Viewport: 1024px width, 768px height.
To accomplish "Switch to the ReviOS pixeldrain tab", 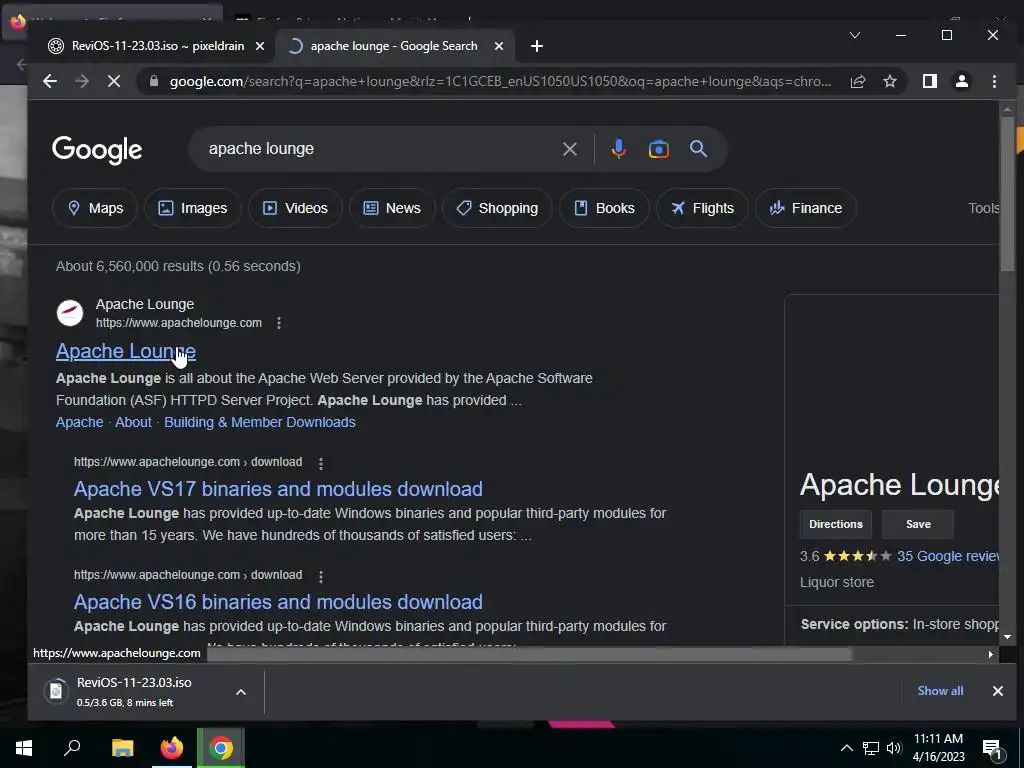I will [x=157, y=46].
